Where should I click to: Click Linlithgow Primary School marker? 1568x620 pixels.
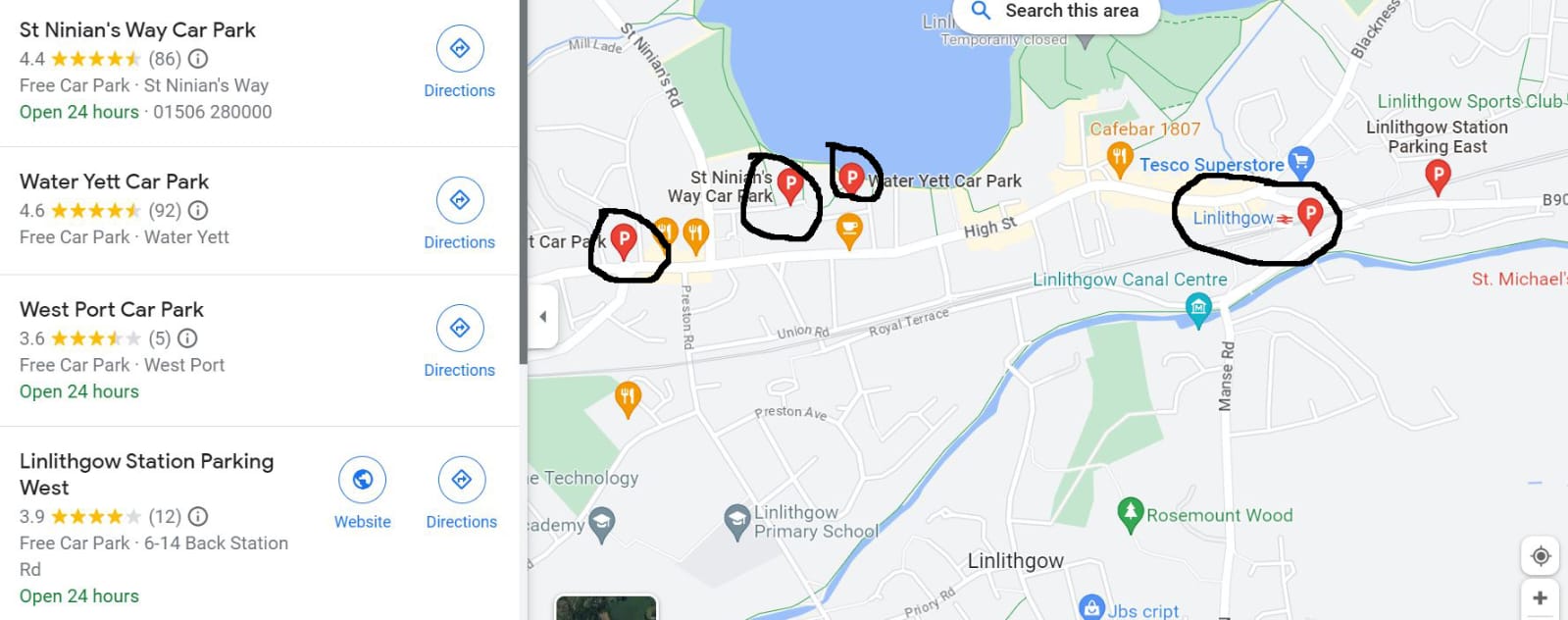(736, 522)
